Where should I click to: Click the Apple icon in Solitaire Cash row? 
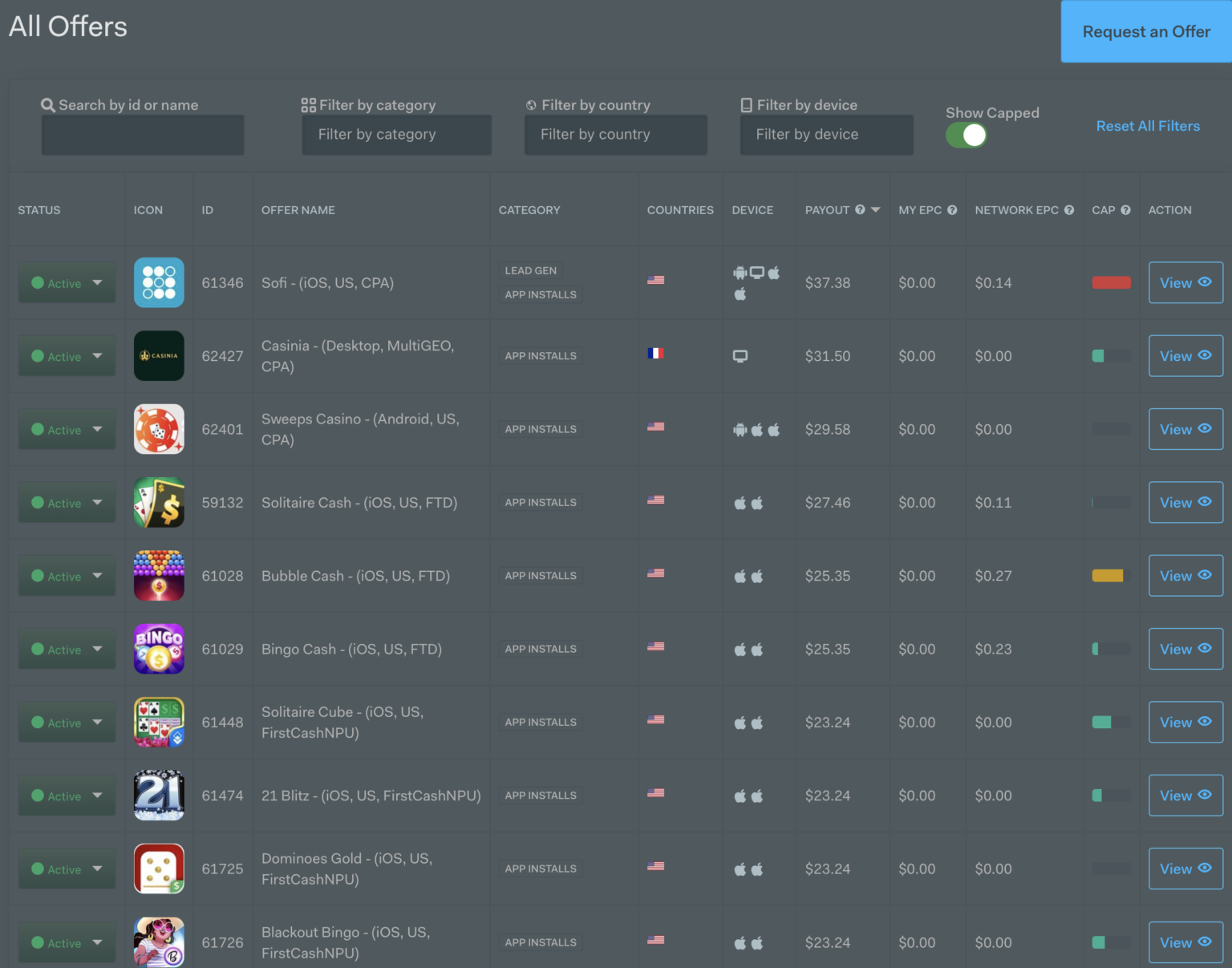click(740, 502)
